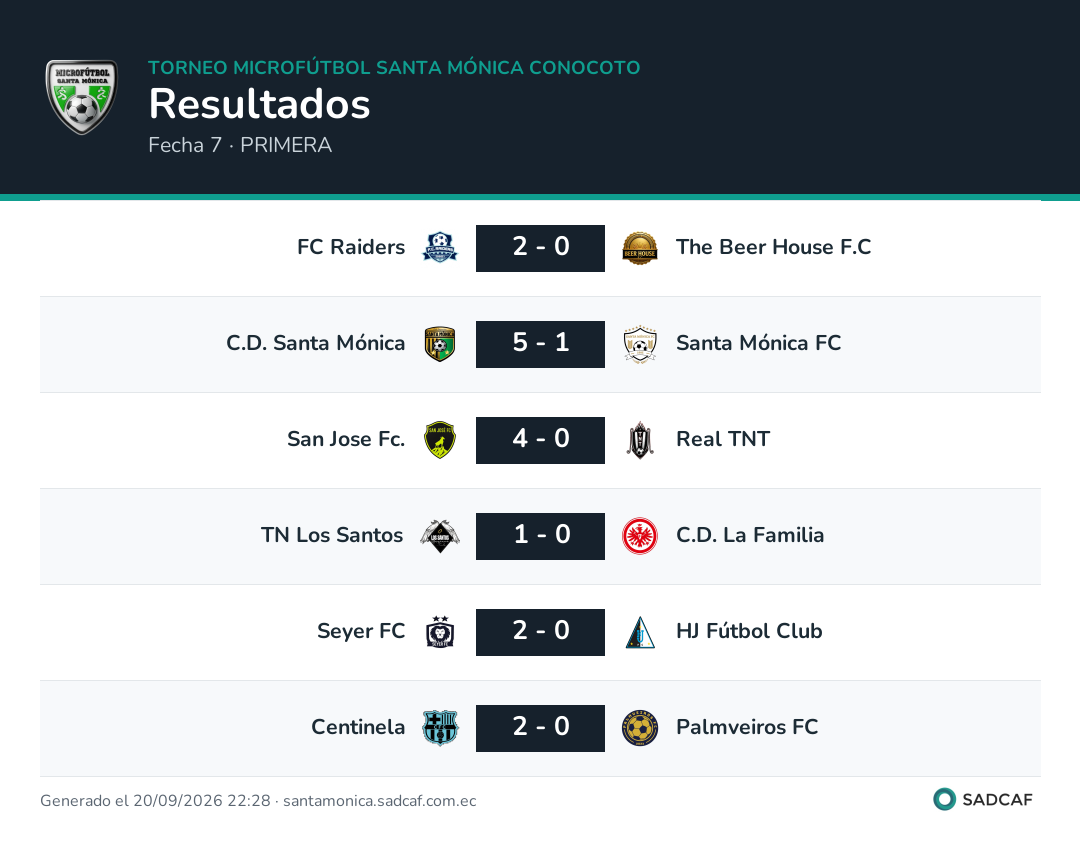Click the 4 - 0 score box
This screenshot has width=1080, height=852.
pos(540,440)
